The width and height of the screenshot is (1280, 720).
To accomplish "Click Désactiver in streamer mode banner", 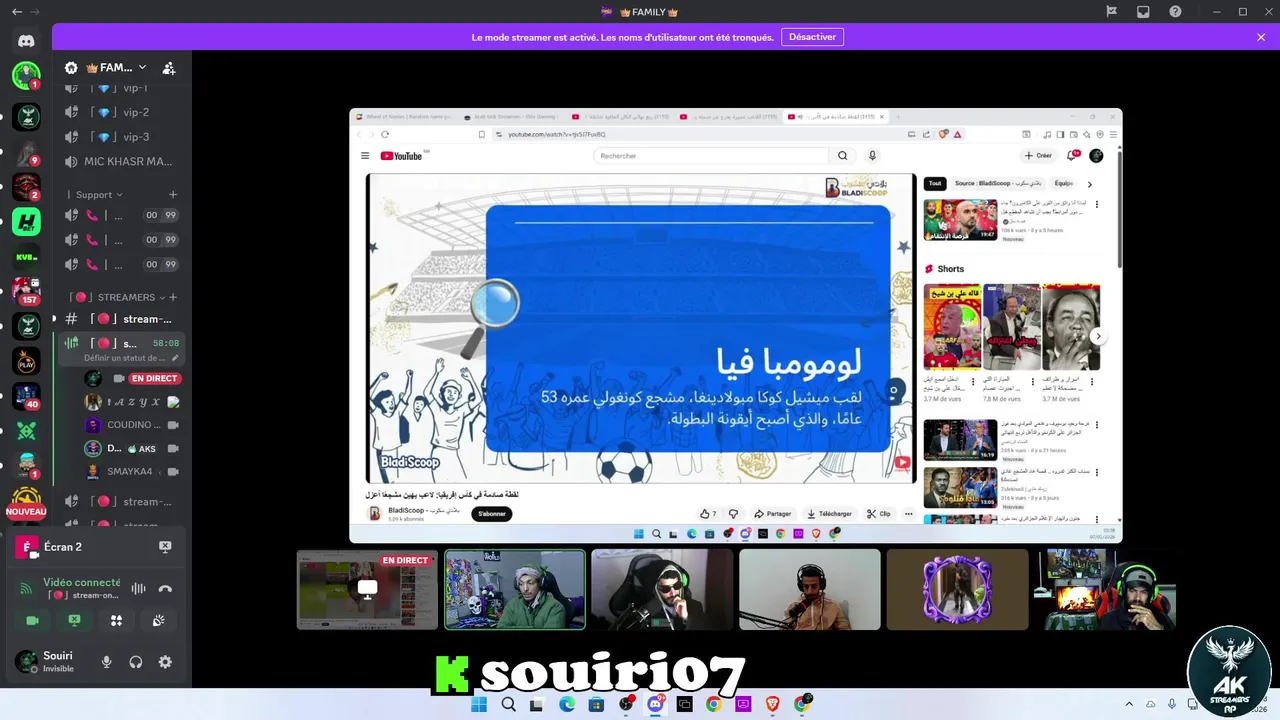I will click(813, 37).
